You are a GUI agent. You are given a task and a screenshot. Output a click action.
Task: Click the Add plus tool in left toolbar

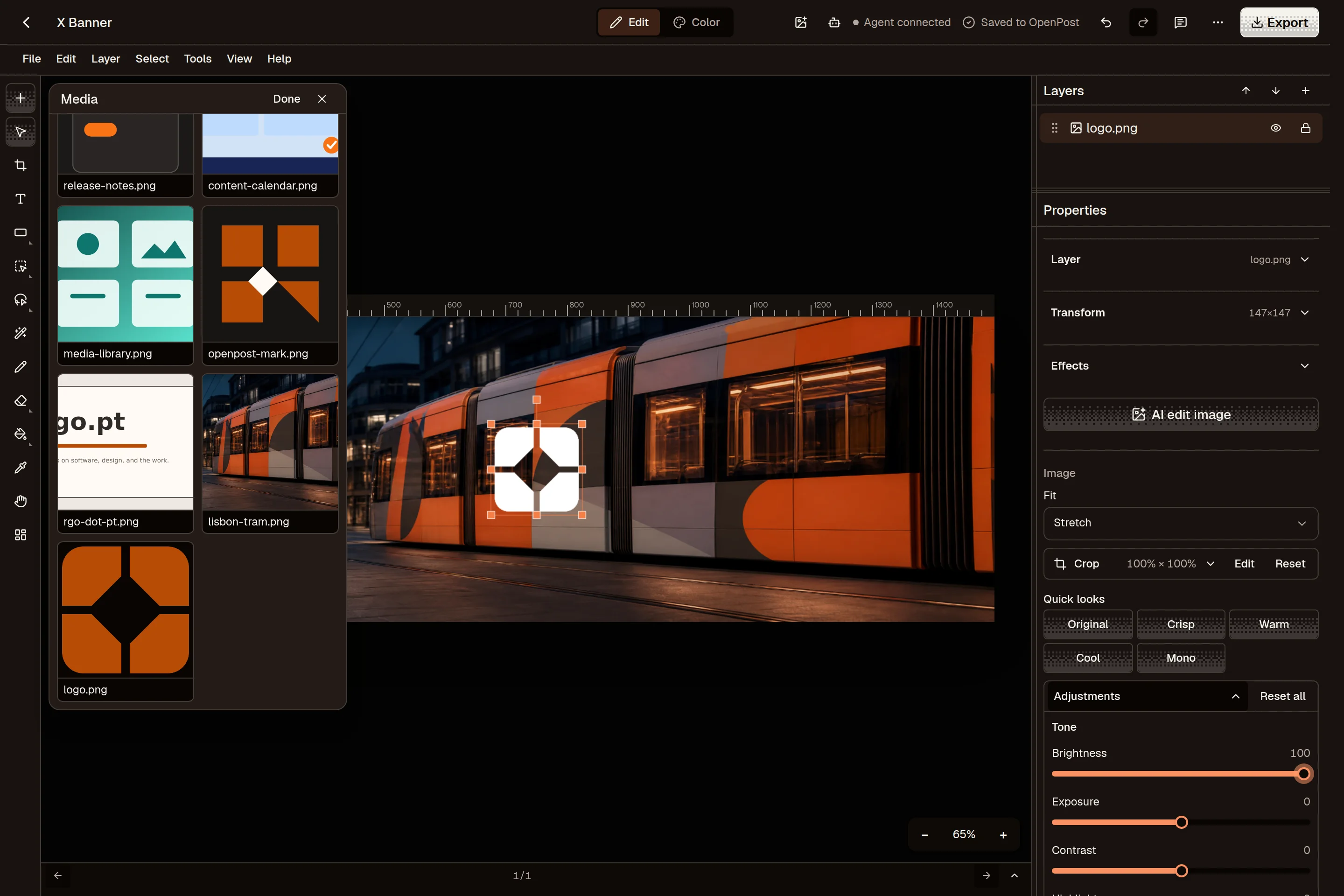click(x=21, y=98)
